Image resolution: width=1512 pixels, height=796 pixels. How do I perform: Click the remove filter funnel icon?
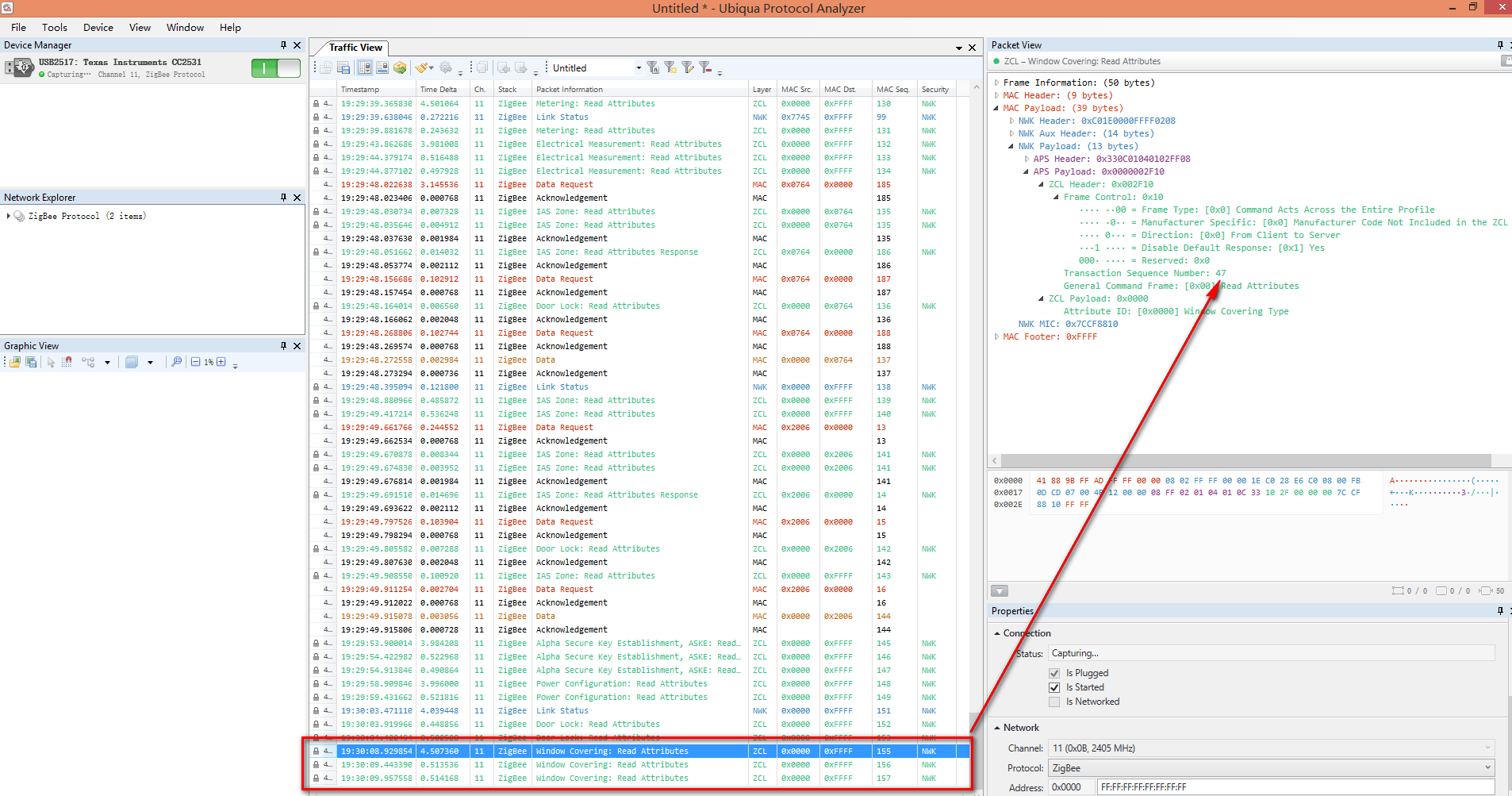click(705, 68)
